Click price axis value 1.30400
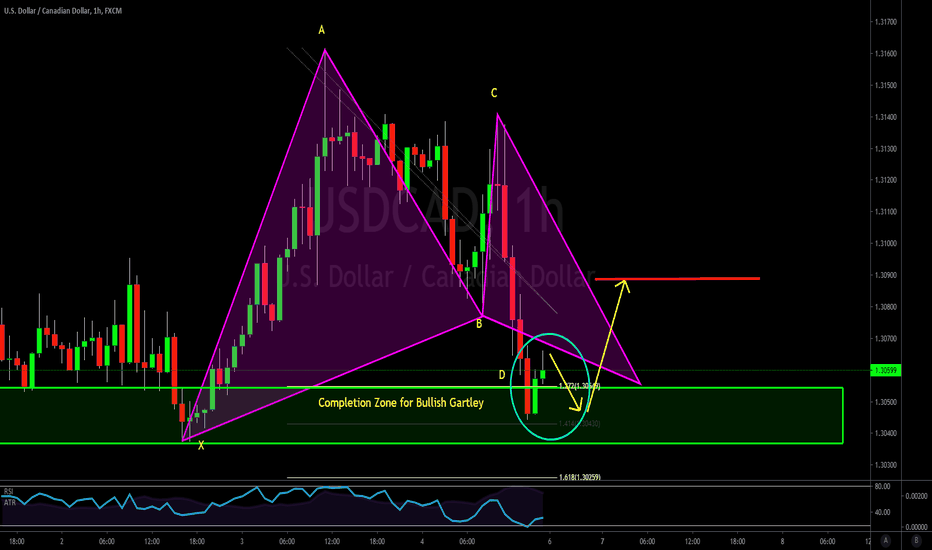 [x=885, y=433]
